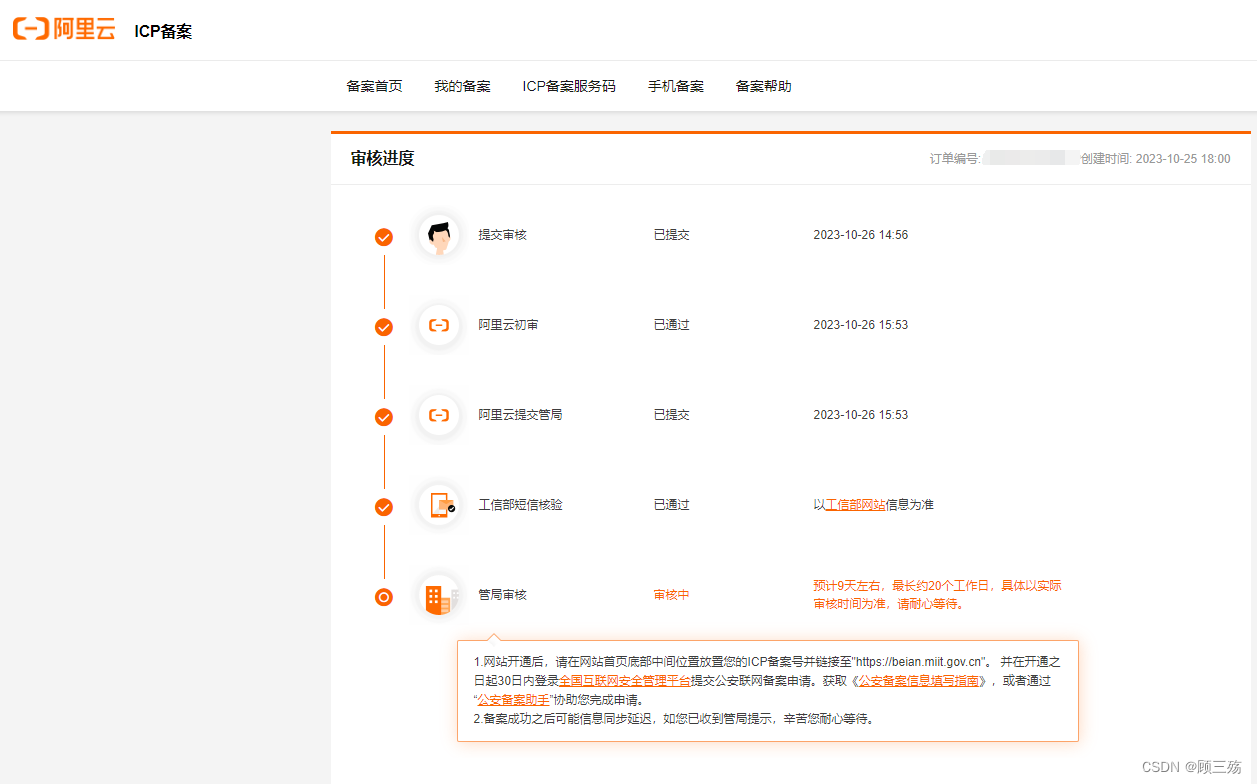Click the 阿里云初审 timestamp 2023-10-26 15:53
The width and height of the screenshot is (1257, 784).
tap(861, 325)
